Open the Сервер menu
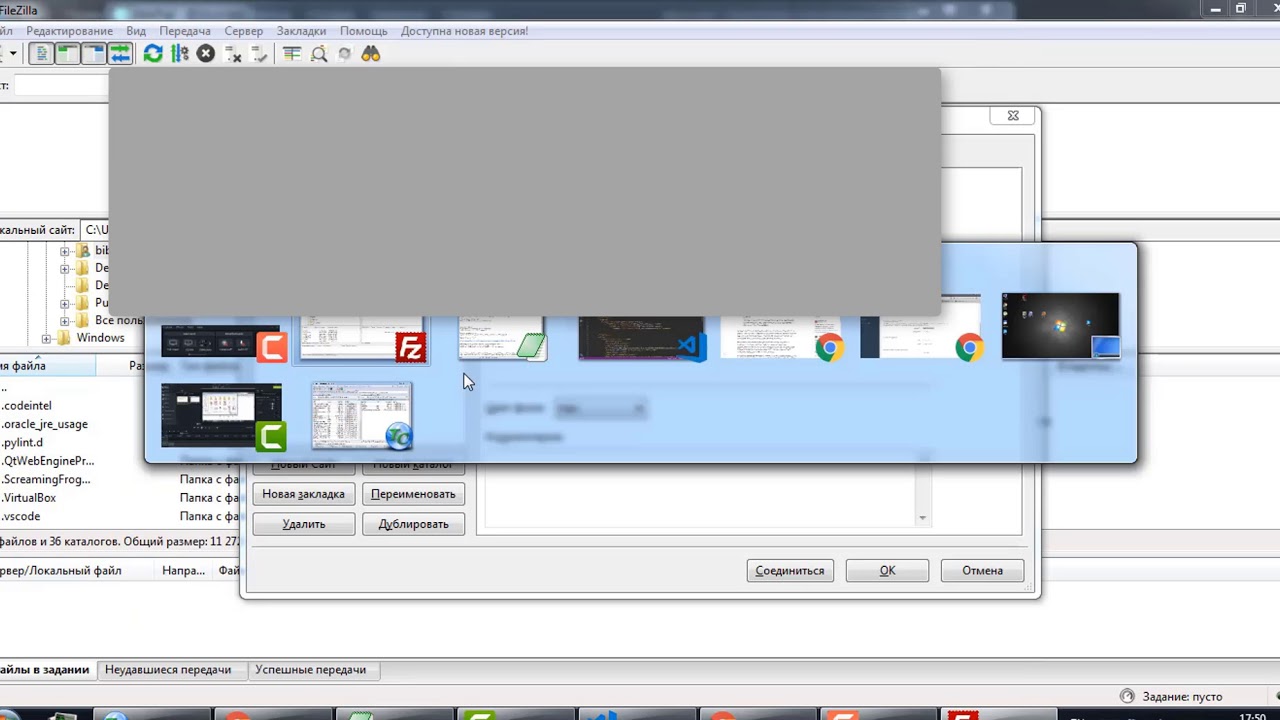 [244, 31]
